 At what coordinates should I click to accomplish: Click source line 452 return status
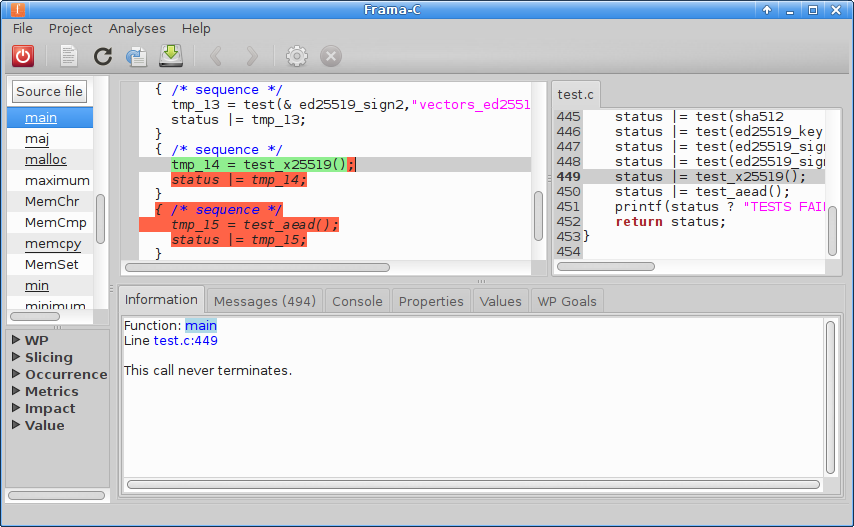coord(670,222)
